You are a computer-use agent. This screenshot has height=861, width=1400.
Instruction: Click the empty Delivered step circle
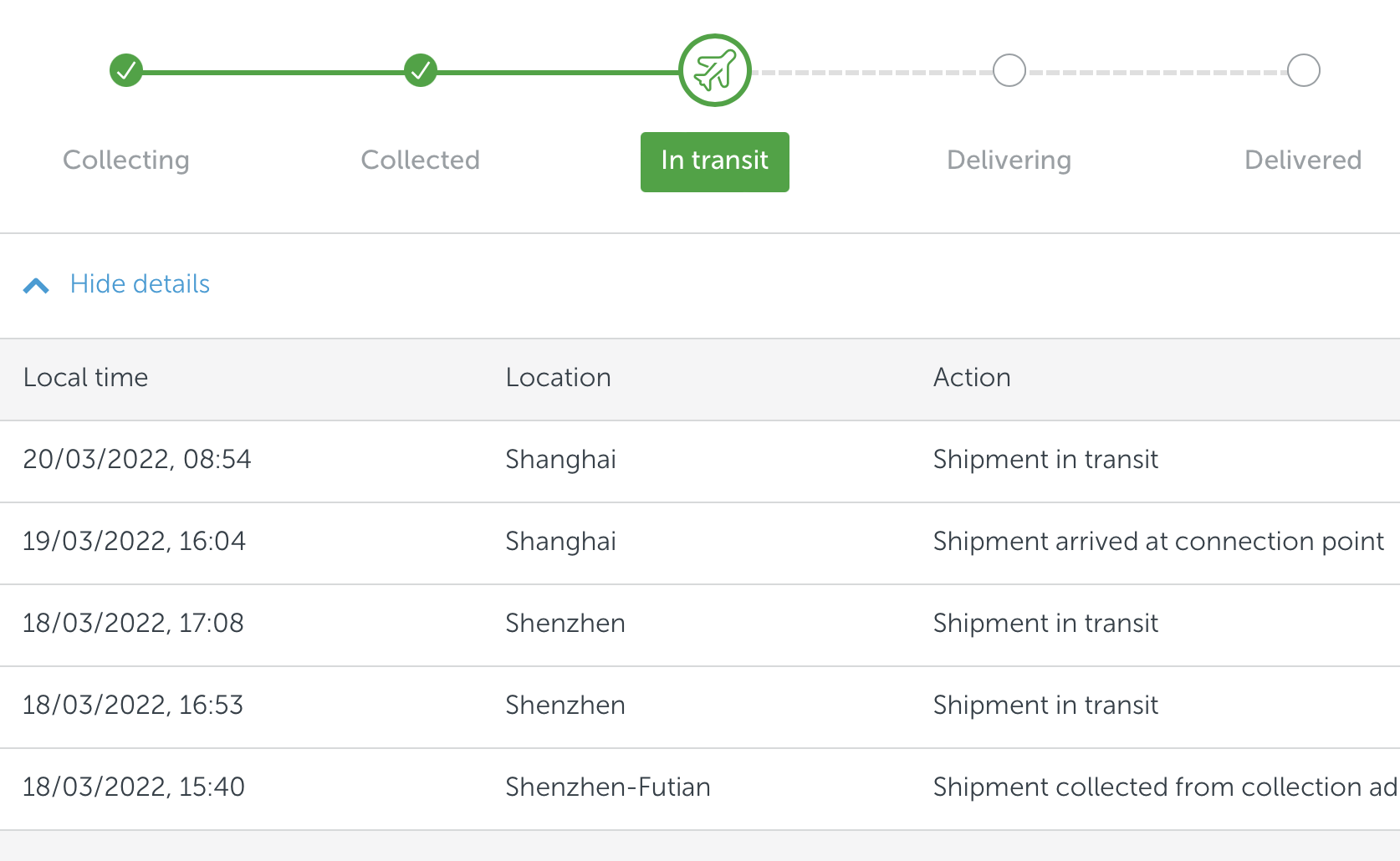pyautogui.click(x=1303, y=70)
